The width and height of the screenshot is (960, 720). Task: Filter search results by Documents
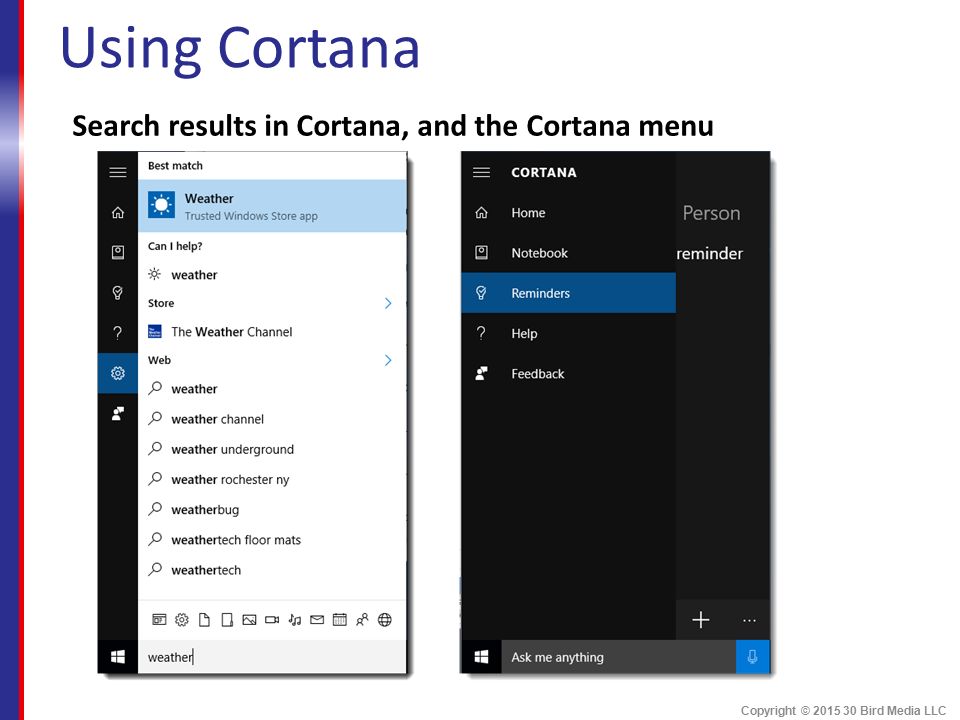(204, 620)
